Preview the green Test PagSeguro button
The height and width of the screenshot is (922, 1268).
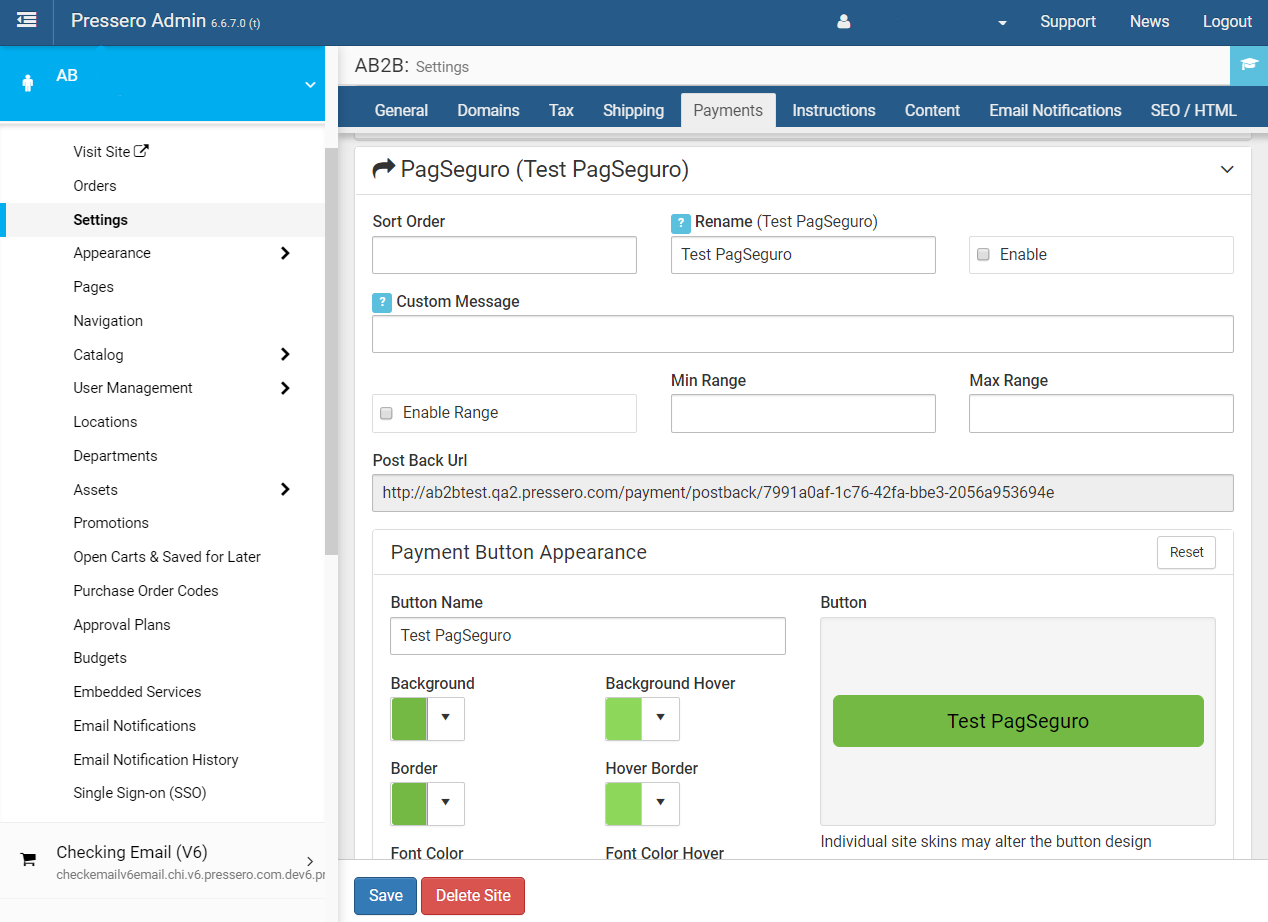pyautogui.click(x=1018, y=721)
